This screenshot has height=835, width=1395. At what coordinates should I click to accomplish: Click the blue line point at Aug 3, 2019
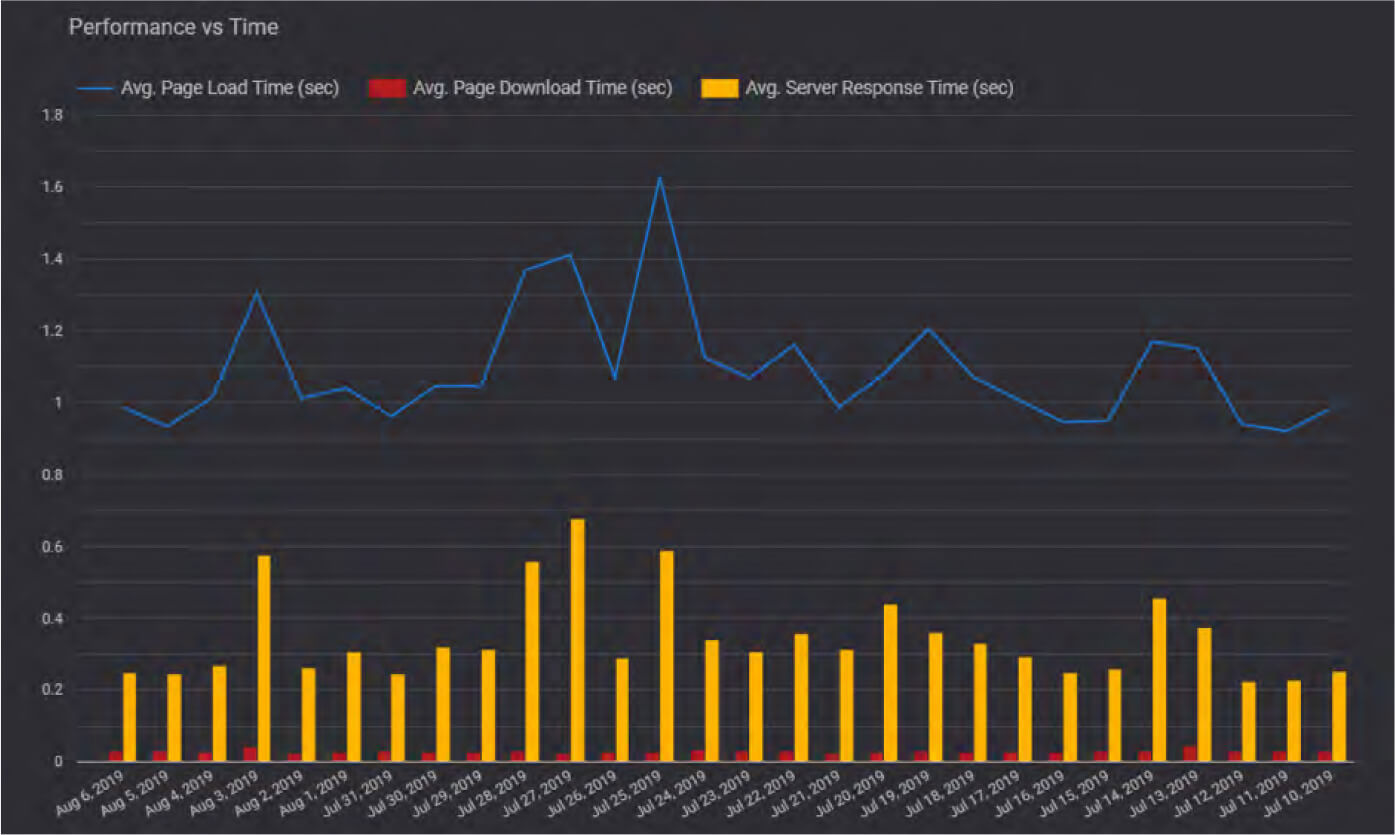[257, 292]
